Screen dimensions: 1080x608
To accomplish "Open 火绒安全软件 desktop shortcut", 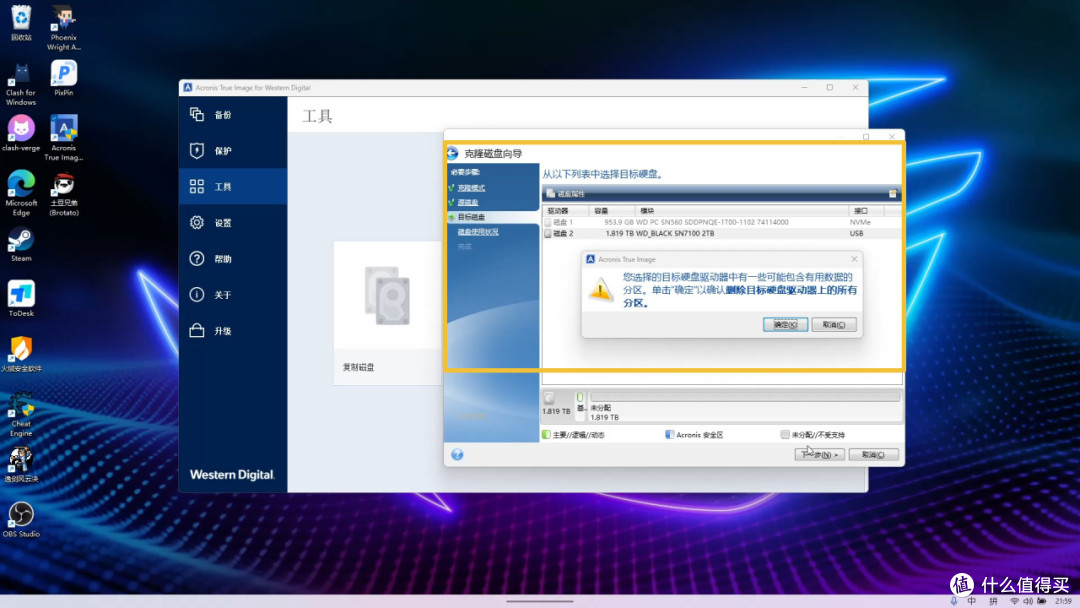I will 21,354.
